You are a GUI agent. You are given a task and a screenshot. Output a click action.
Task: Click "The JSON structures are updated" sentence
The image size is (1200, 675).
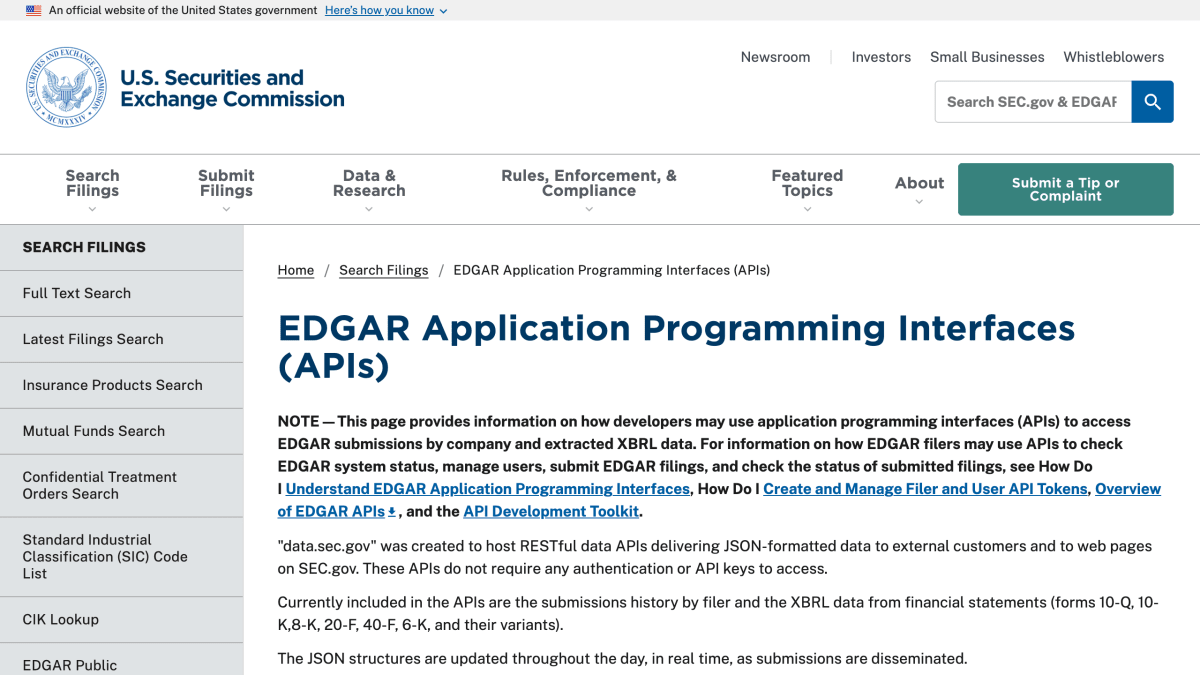pyautogui.click(x=622, y=659)
